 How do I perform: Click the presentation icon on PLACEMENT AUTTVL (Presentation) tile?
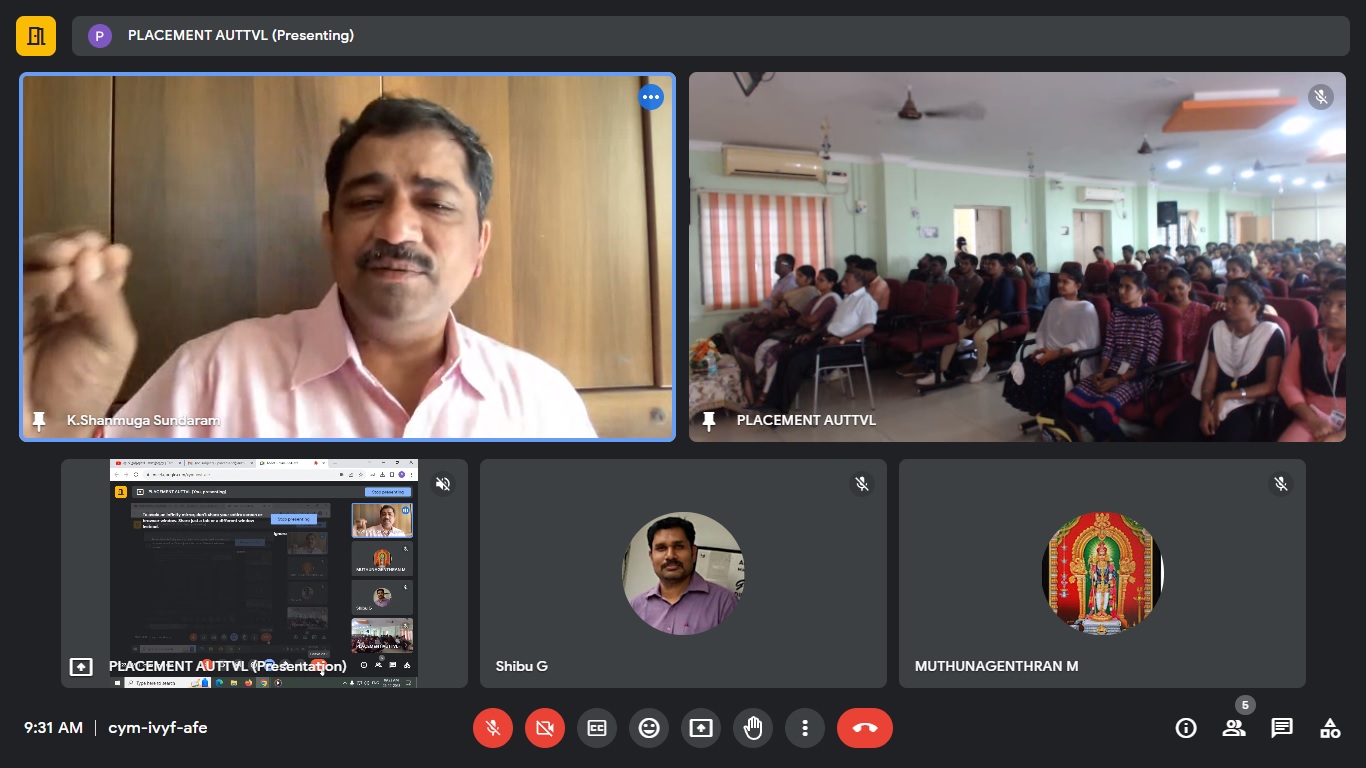coord(81,666)
